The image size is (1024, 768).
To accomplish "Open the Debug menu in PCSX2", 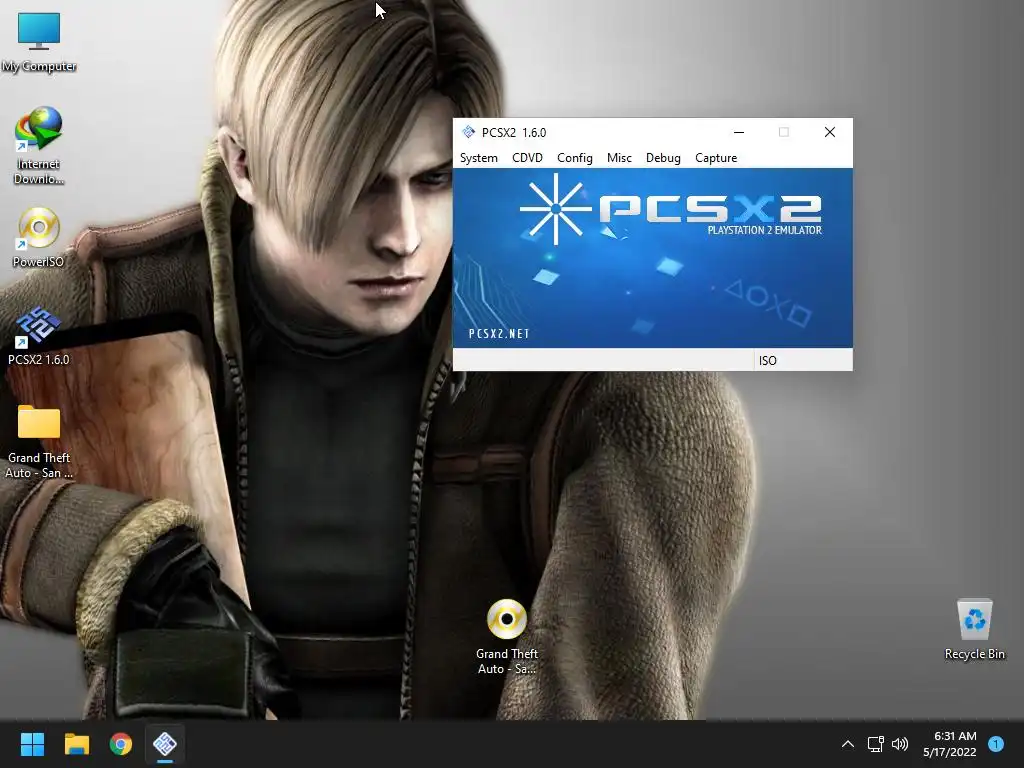I will point(663,158).
